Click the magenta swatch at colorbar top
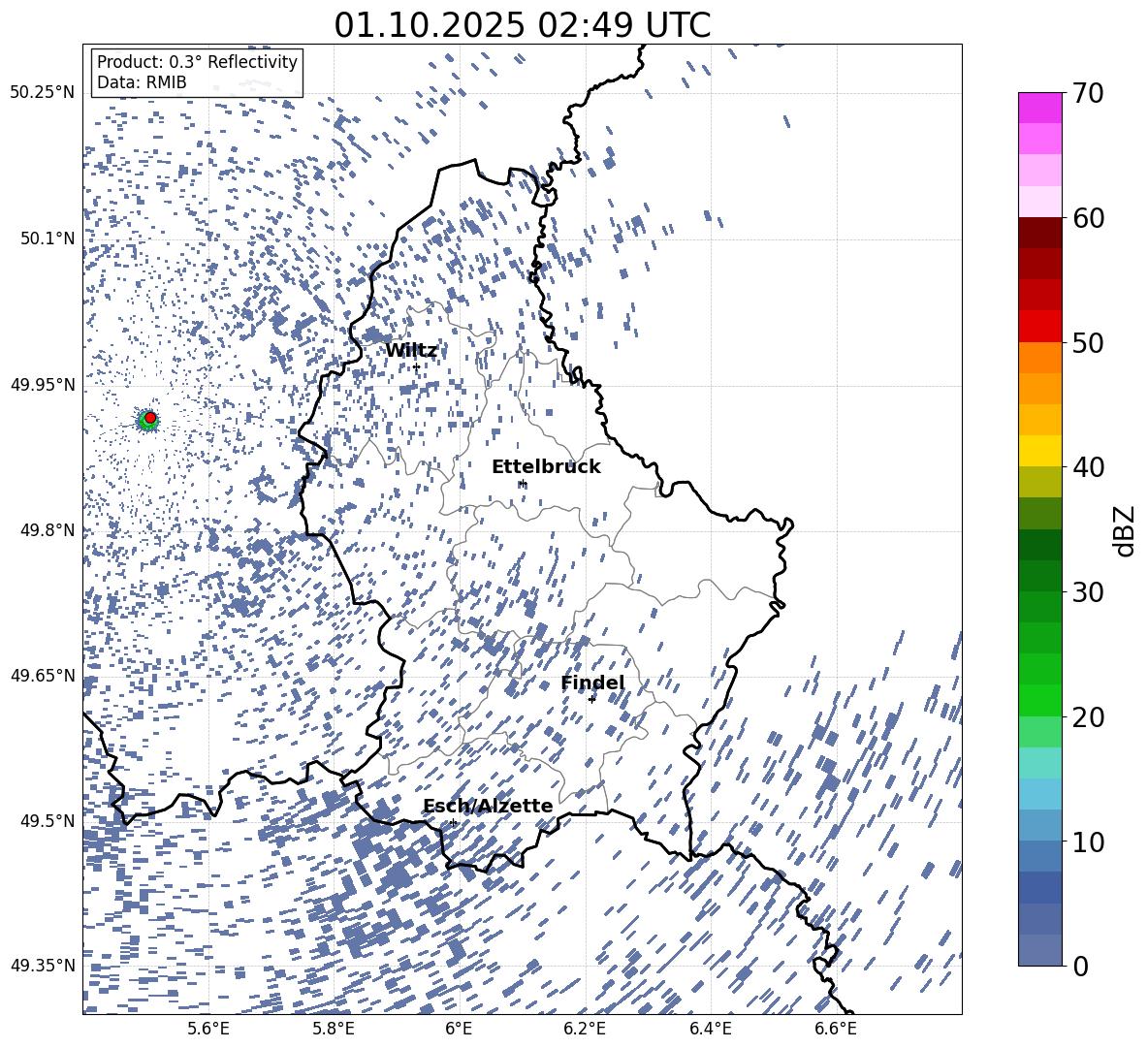The width and height of the screenshot is (1148, 1048). (x=1040, y=107)
